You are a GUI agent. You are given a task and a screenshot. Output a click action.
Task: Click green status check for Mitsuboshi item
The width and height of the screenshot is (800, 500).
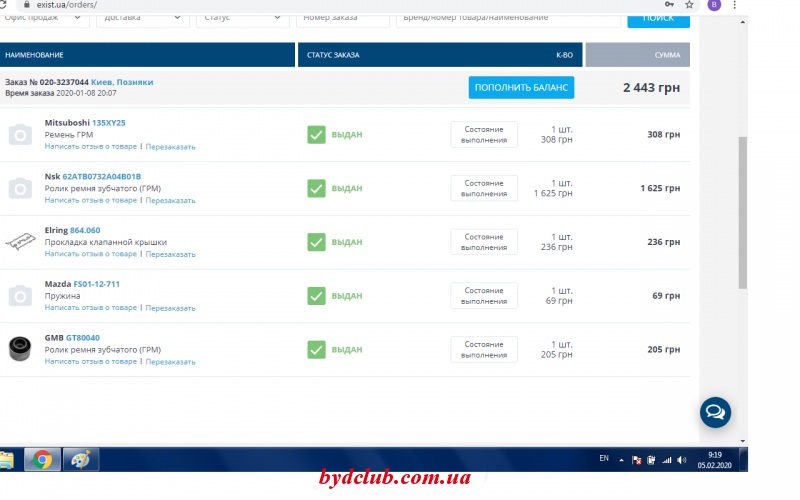coord(316,135)
